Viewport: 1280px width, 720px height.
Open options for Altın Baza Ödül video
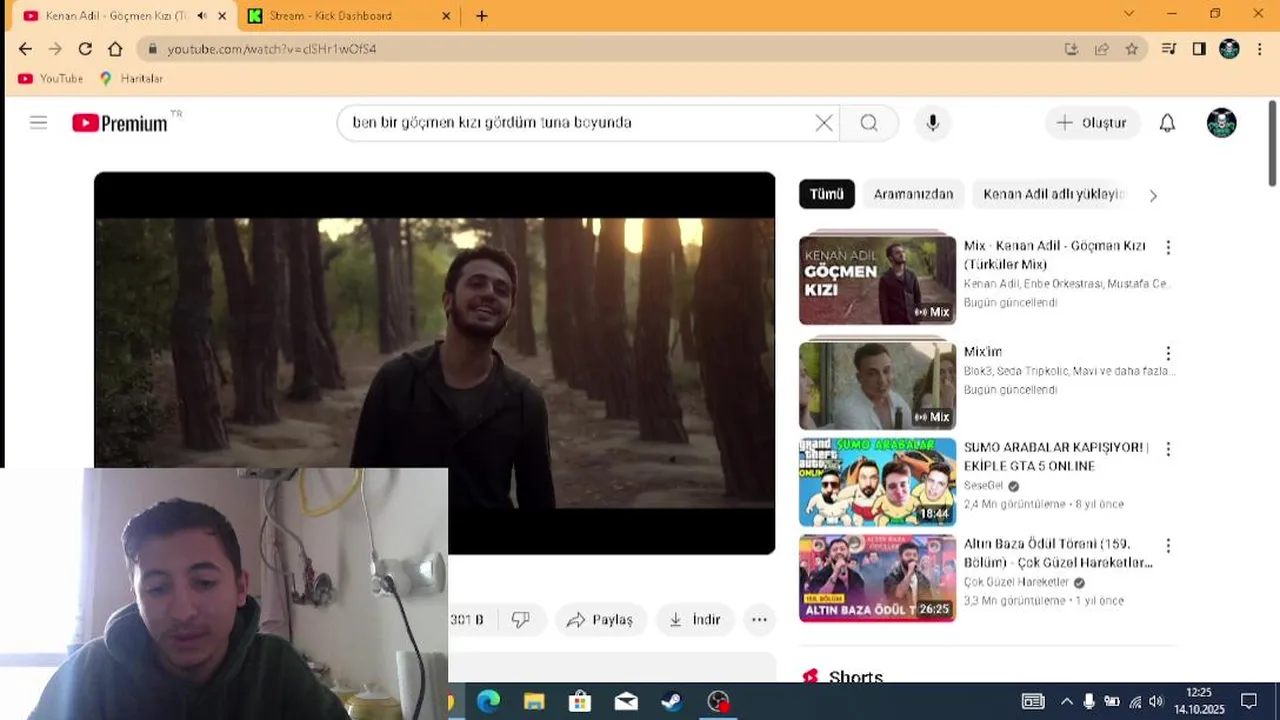click(1167, 546)
